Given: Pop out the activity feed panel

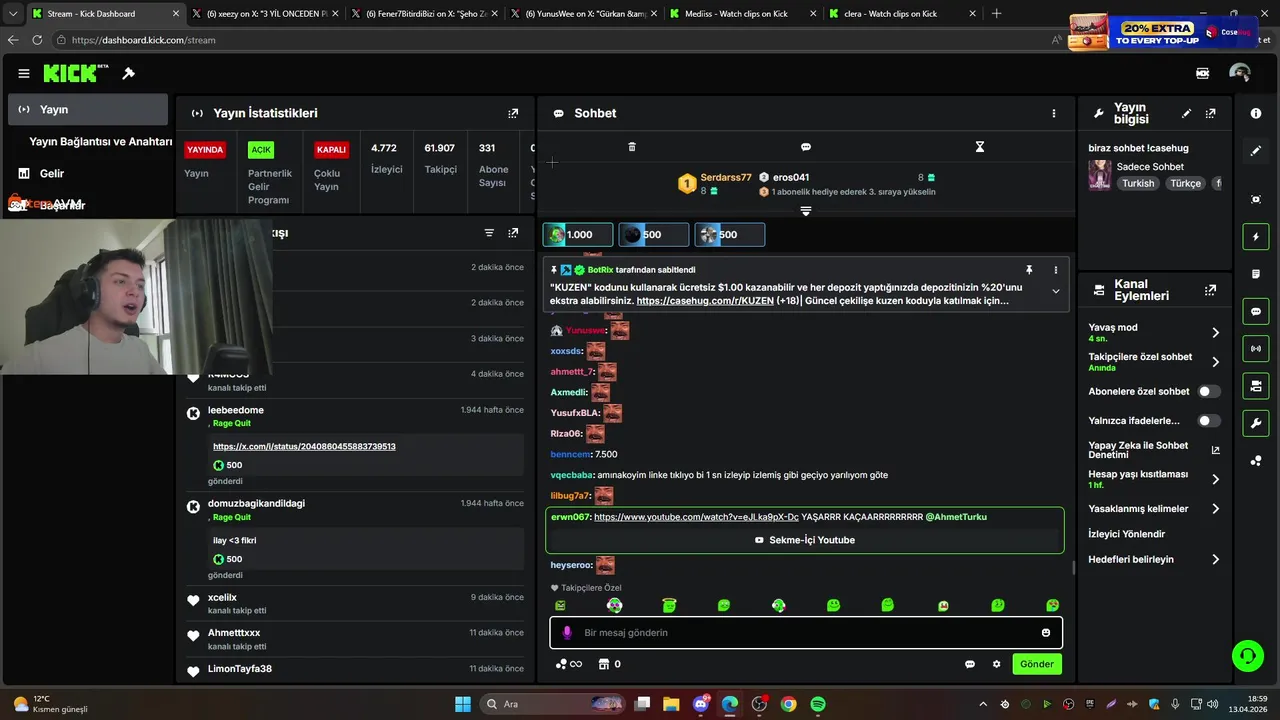Looking at the screenshot, I should pyautogui.click(x=513, y=233).
